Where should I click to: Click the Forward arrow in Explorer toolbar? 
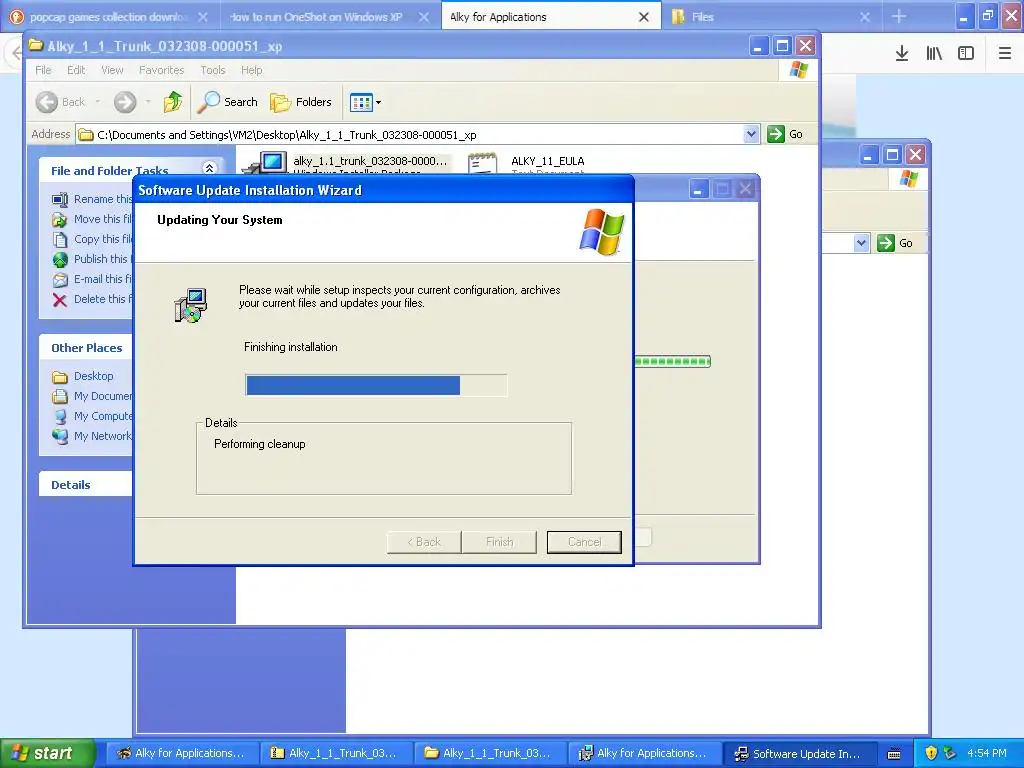tap(125, 102)
